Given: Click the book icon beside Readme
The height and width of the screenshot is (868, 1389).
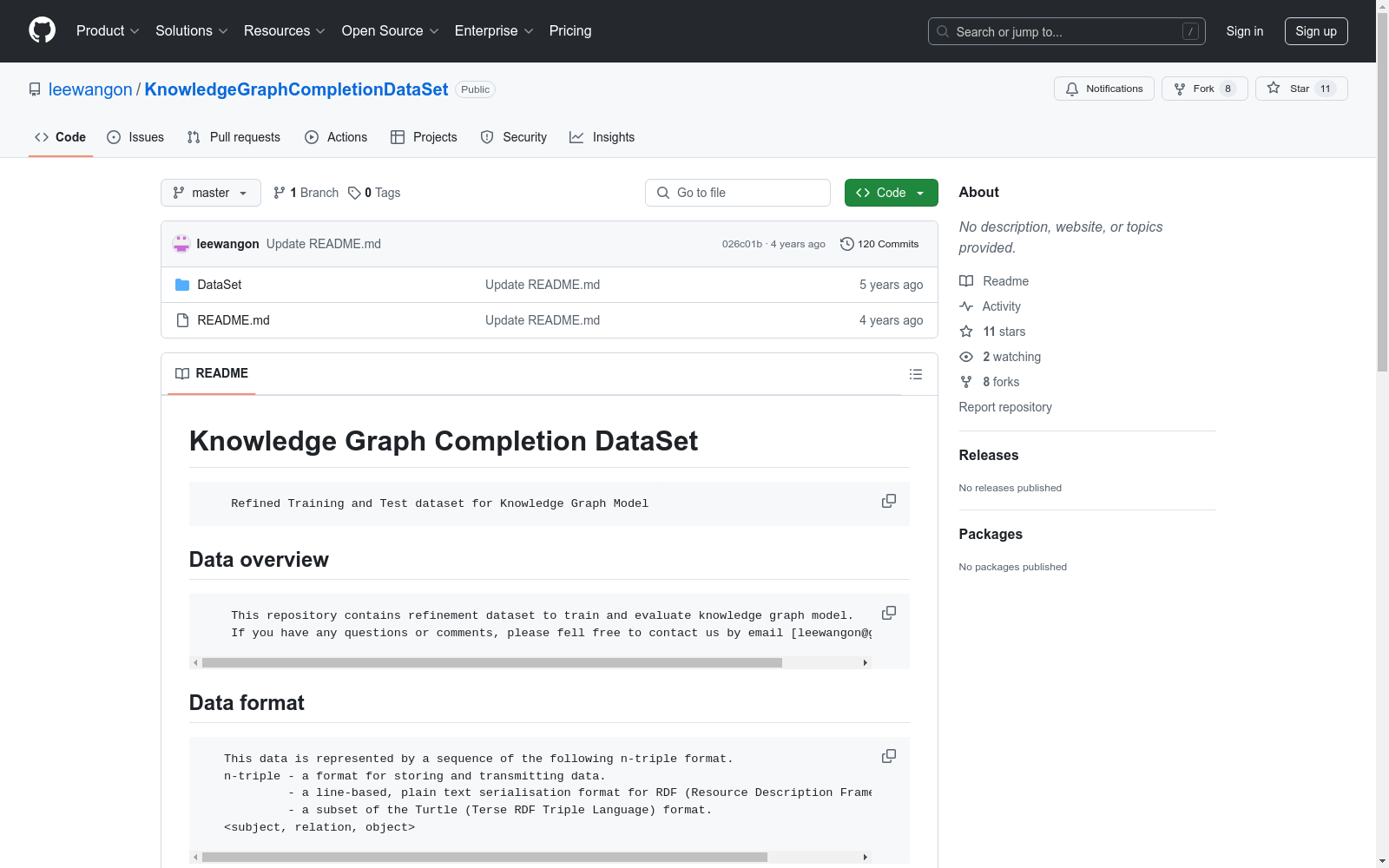Looking at the screenshot, I should tap(966, 281).
